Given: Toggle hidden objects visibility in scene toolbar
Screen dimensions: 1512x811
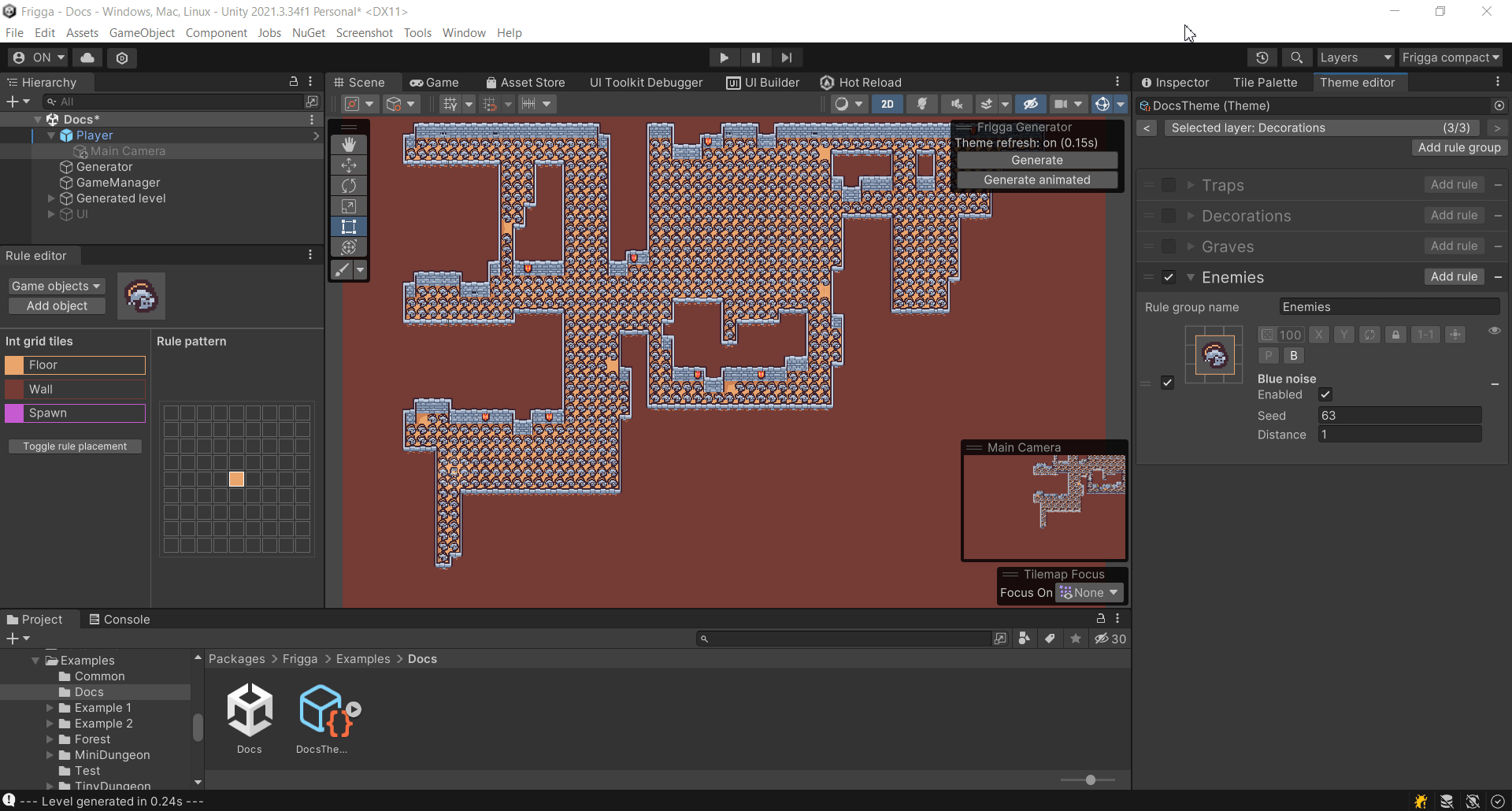Looking at the screenshot, I should pos(1030,104).
